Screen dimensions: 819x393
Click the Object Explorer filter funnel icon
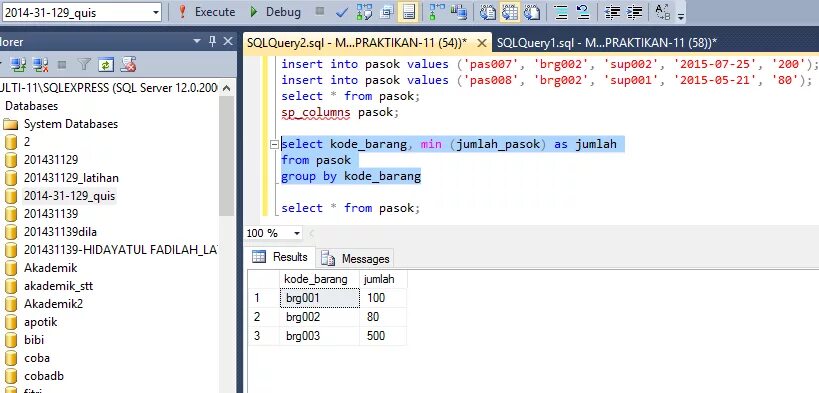tap(84, 65)
